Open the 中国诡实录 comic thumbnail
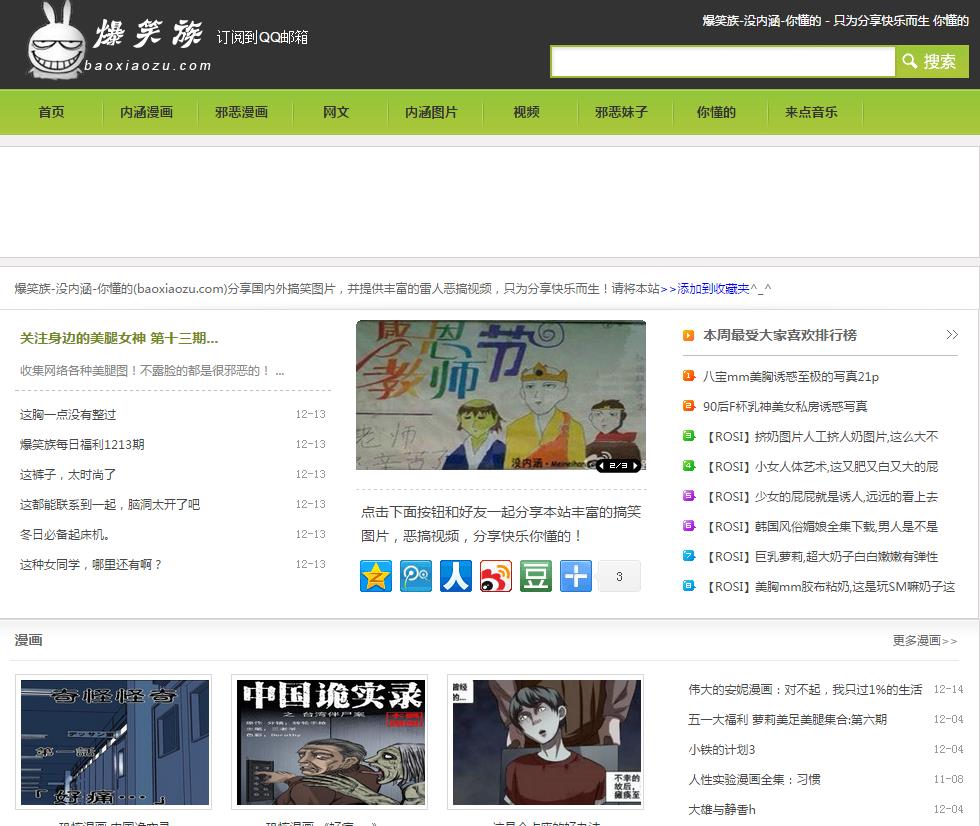The width and height of the screenshot is (980, 826). point(329,742)
